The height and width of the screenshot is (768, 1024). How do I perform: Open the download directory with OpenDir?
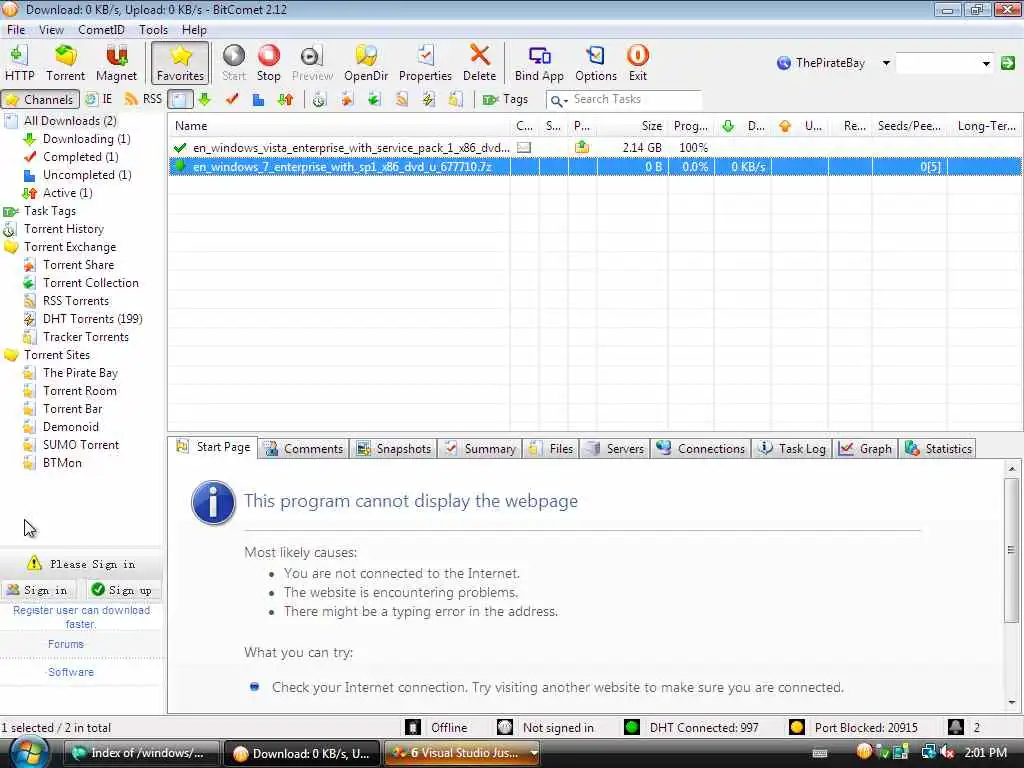[366, 63]
